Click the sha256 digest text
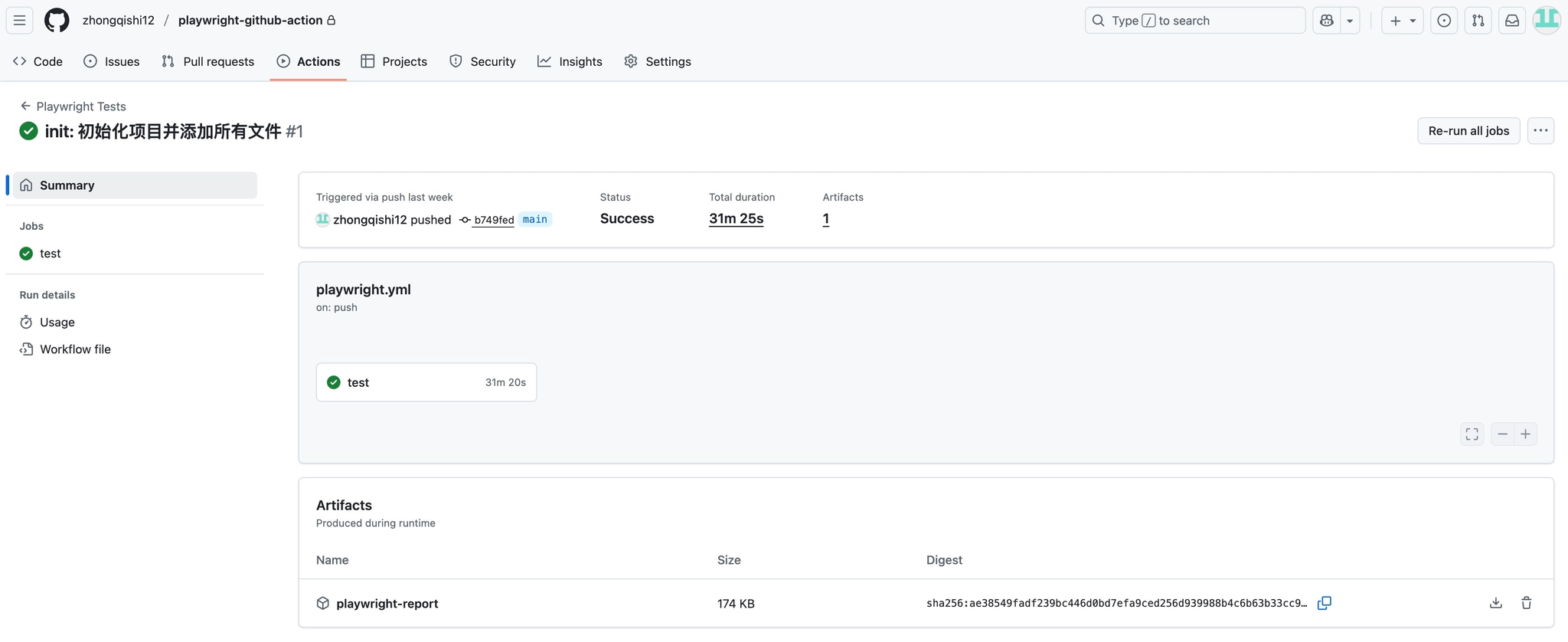This screenshot has width=1568, height=642. (1117, 604)
